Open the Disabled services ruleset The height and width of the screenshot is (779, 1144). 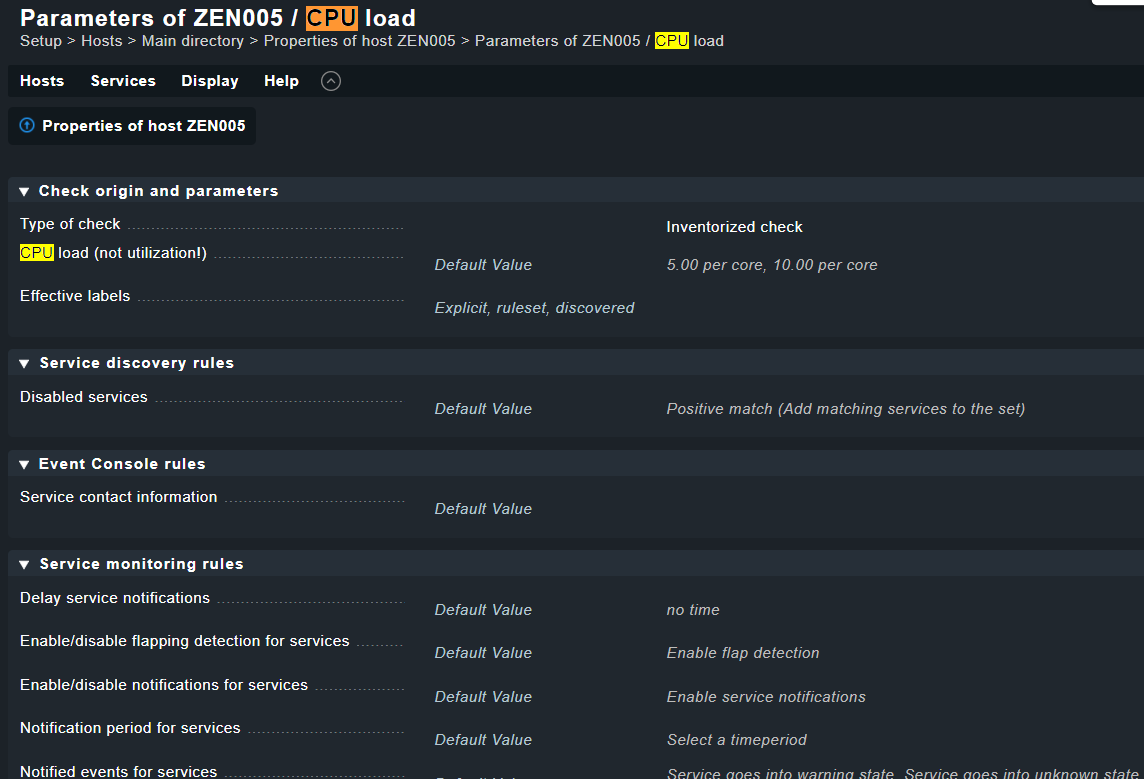click(83, 396)
